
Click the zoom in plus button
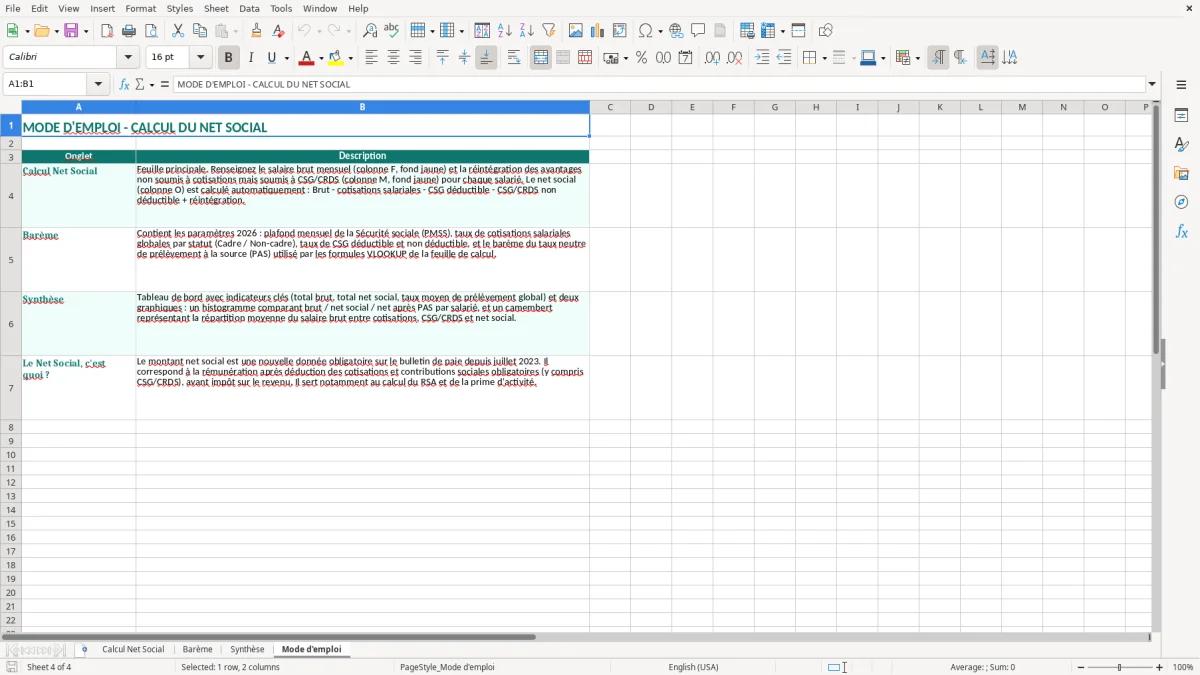pos(1160,667)
